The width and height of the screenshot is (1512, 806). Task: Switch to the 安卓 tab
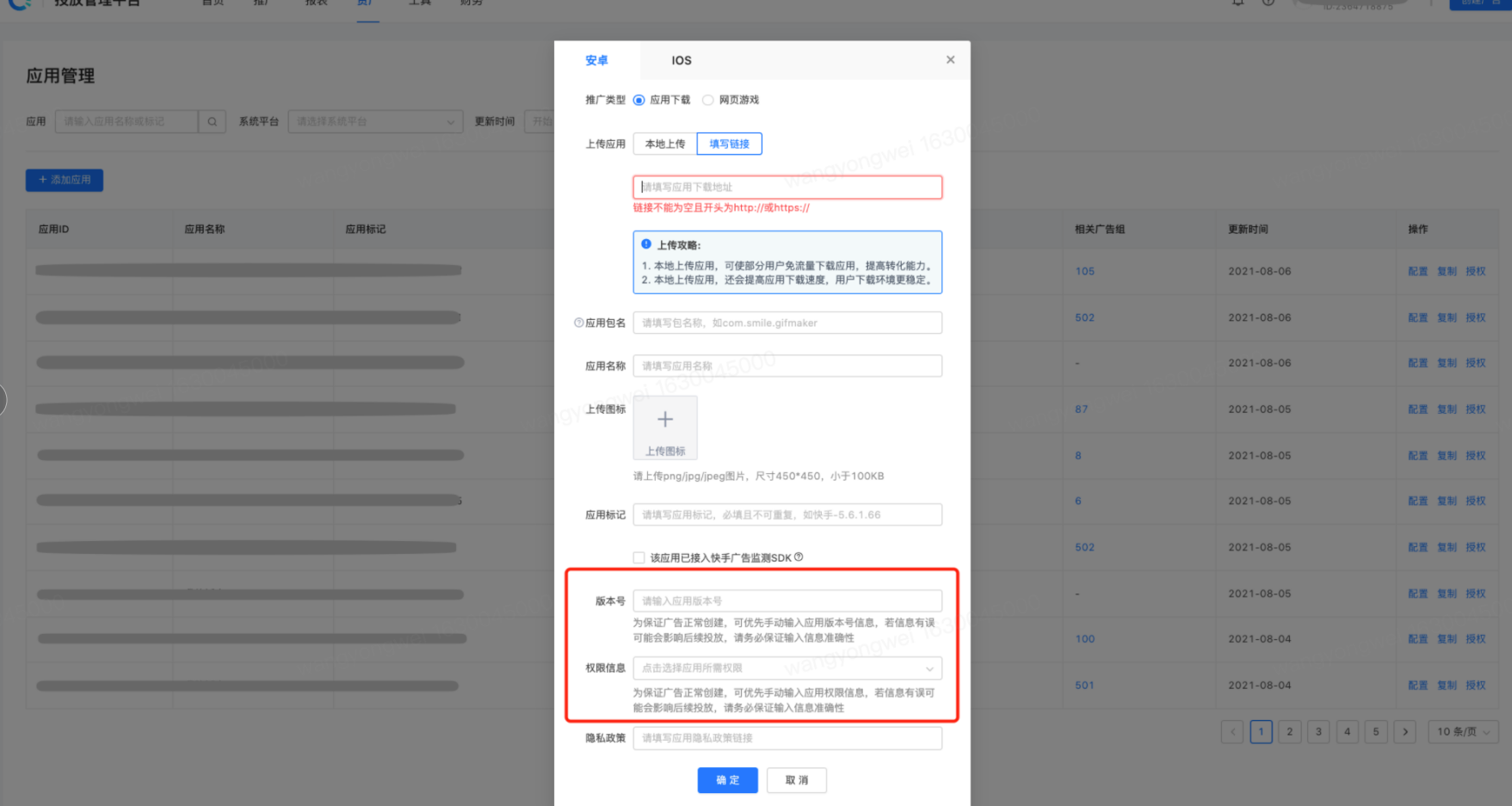click(596, 60)
